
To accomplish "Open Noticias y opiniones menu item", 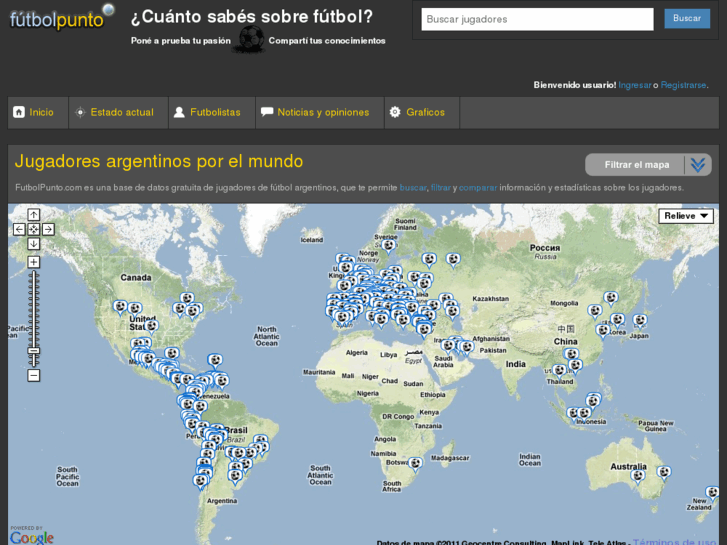I will (320, 112).
